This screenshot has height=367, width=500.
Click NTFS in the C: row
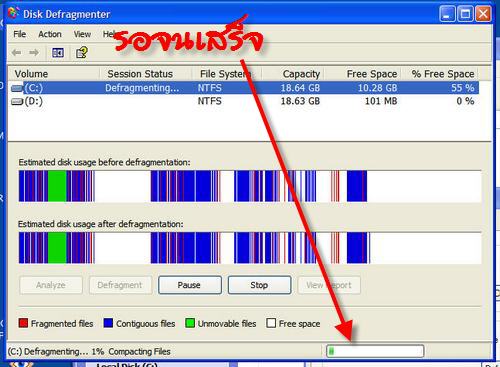click(x=209, y=88)
